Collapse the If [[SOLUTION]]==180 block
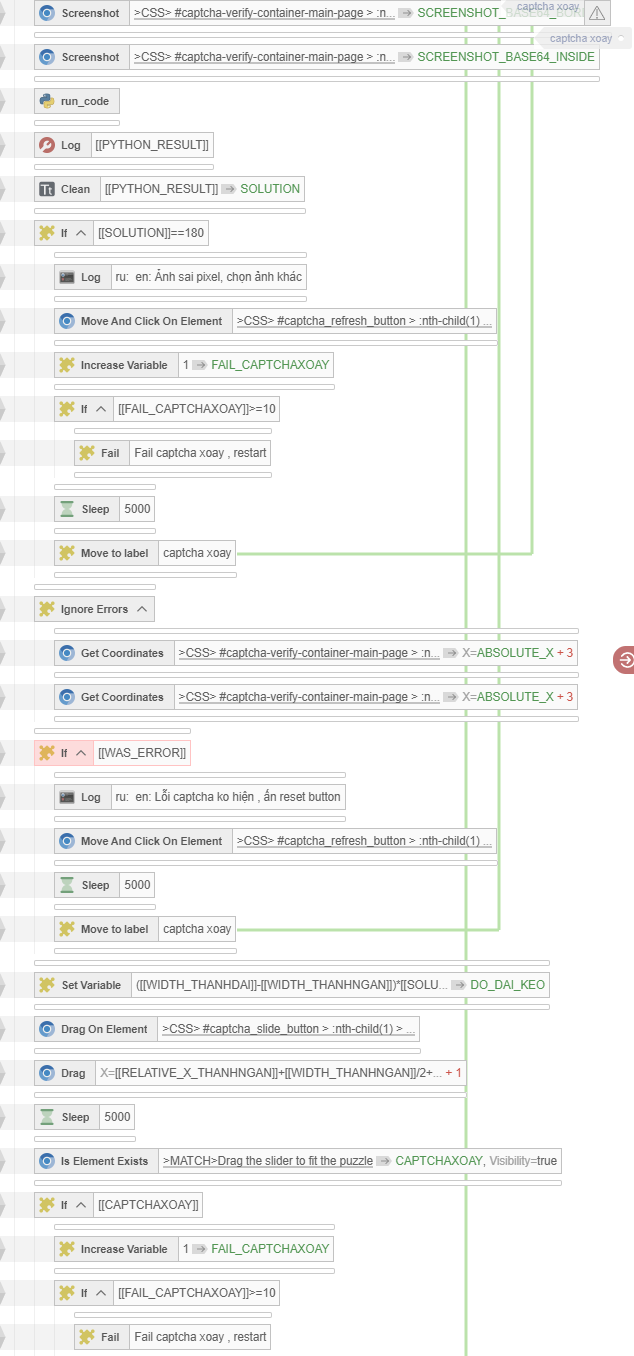Screen dimensions: 634x1356 pyautogui.click(x=81, y=233)
